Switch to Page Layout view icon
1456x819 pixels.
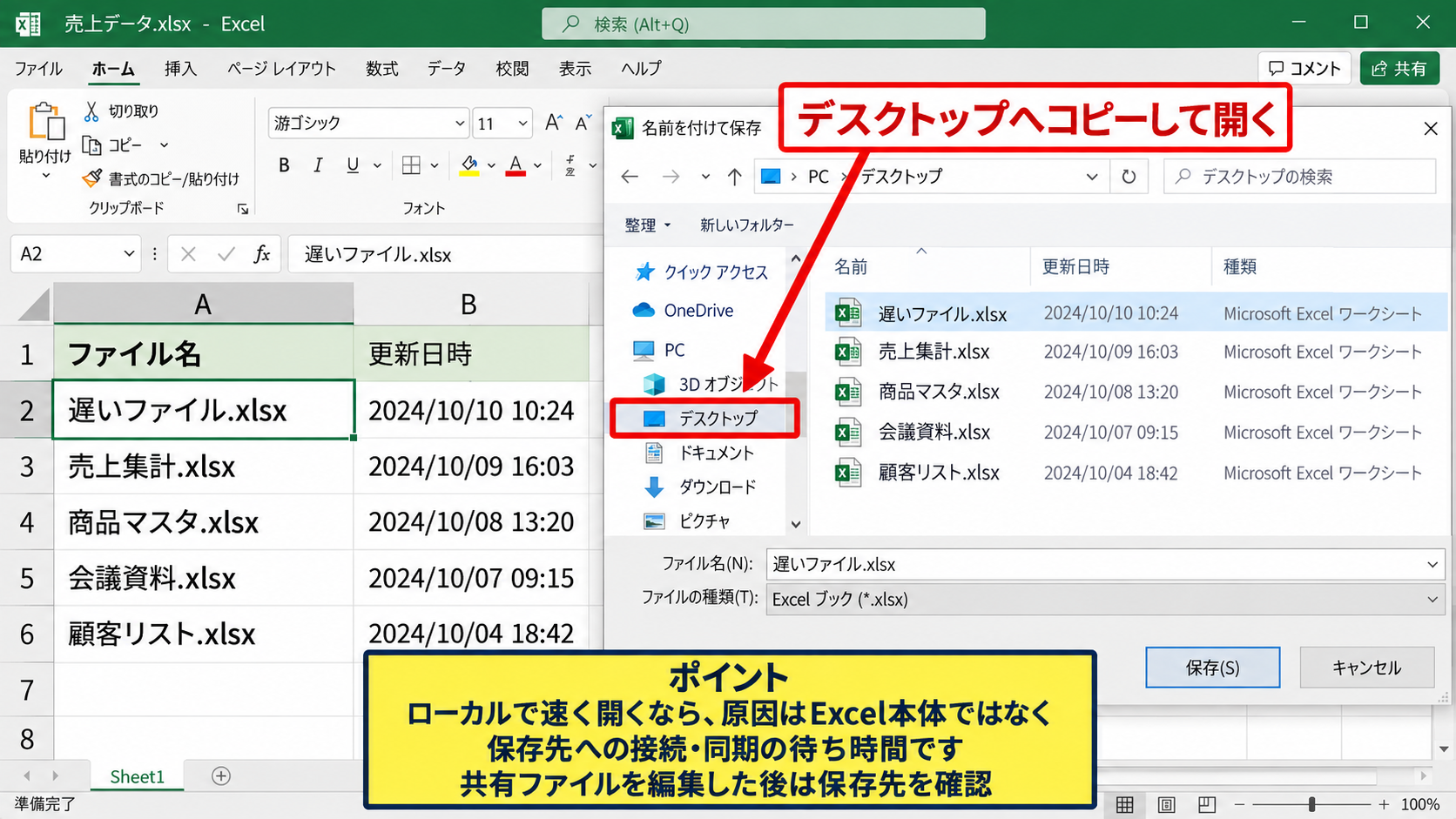pyautogui.click(x=1167, y=804)
